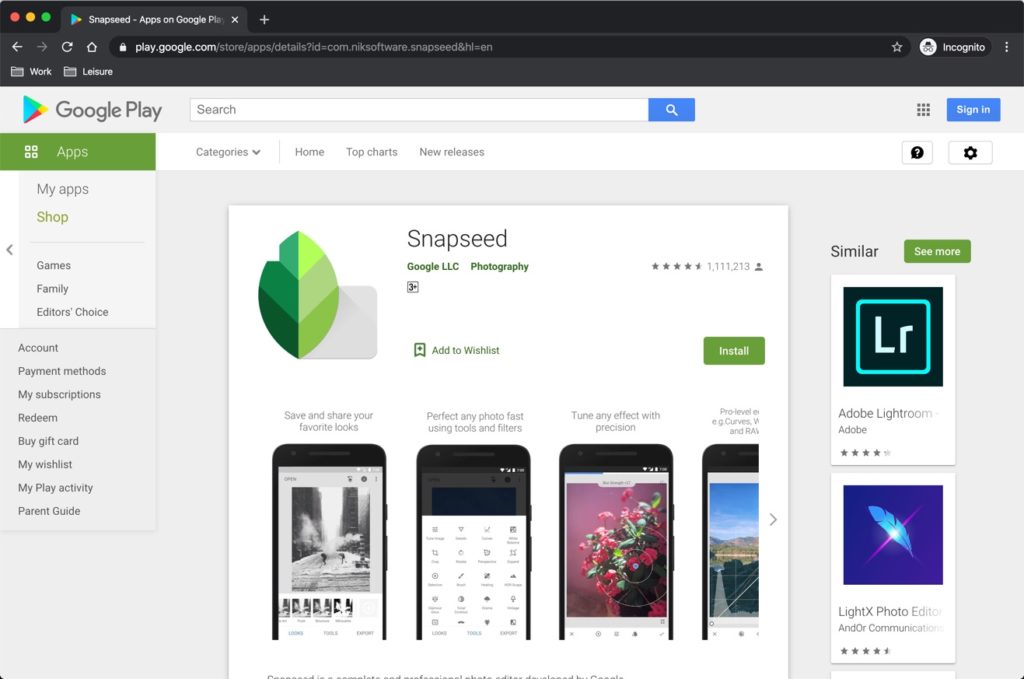
Task: Click the browser address bar URL
Action: tap(313, 47)
